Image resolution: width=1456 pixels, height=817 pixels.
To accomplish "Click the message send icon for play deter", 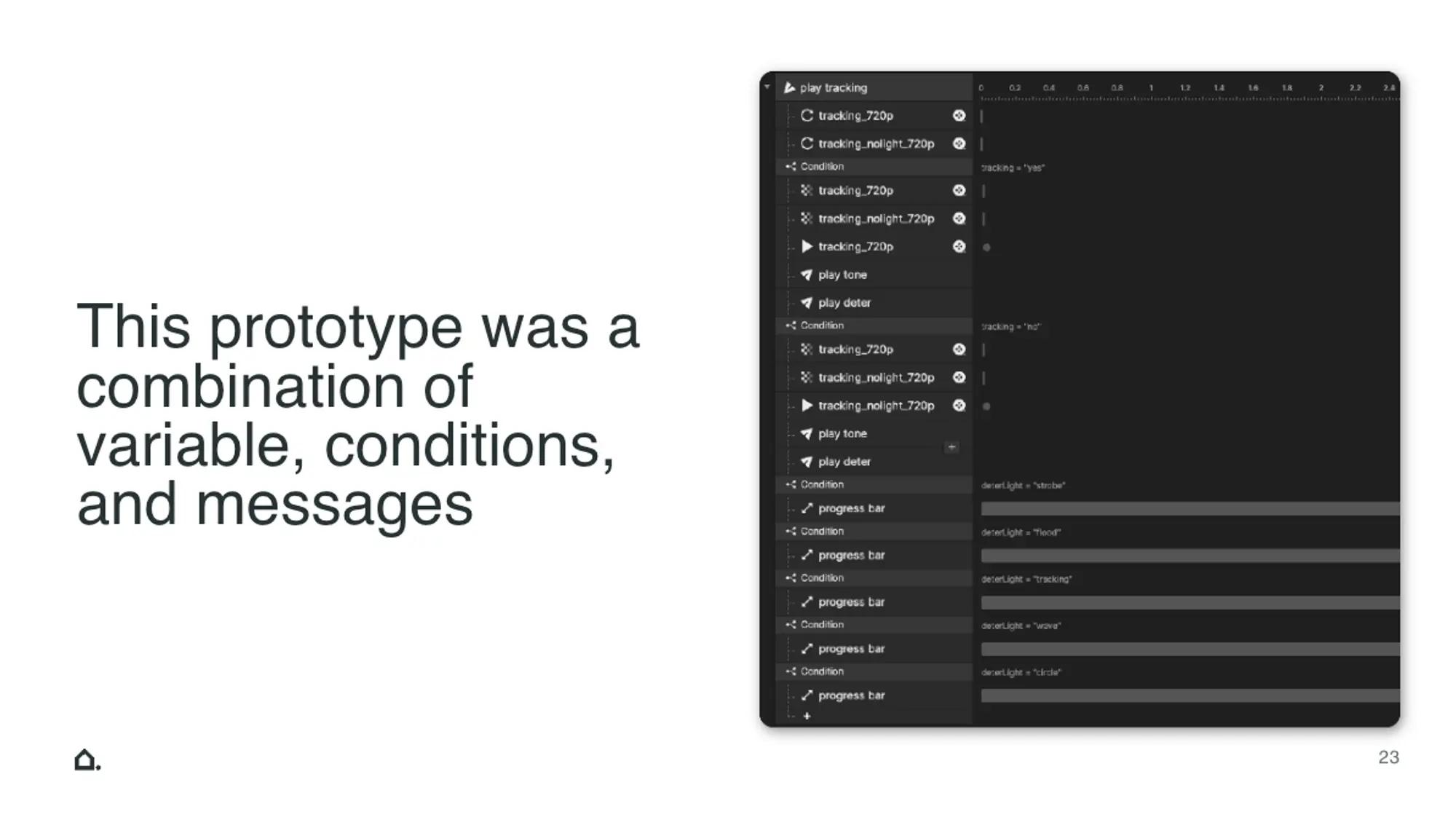I will [x=806, y=302].
